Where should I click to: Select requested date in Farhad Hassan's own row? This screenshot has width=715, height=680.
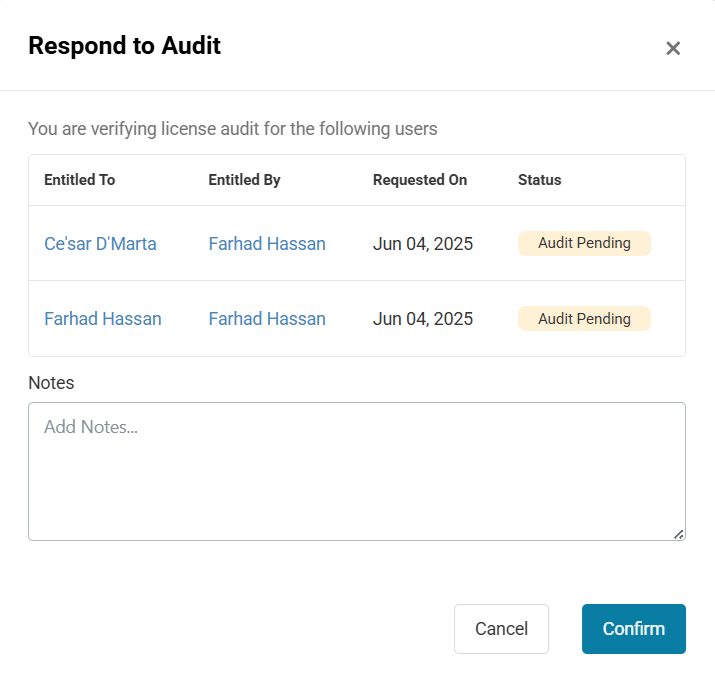[x=423, y=318]
